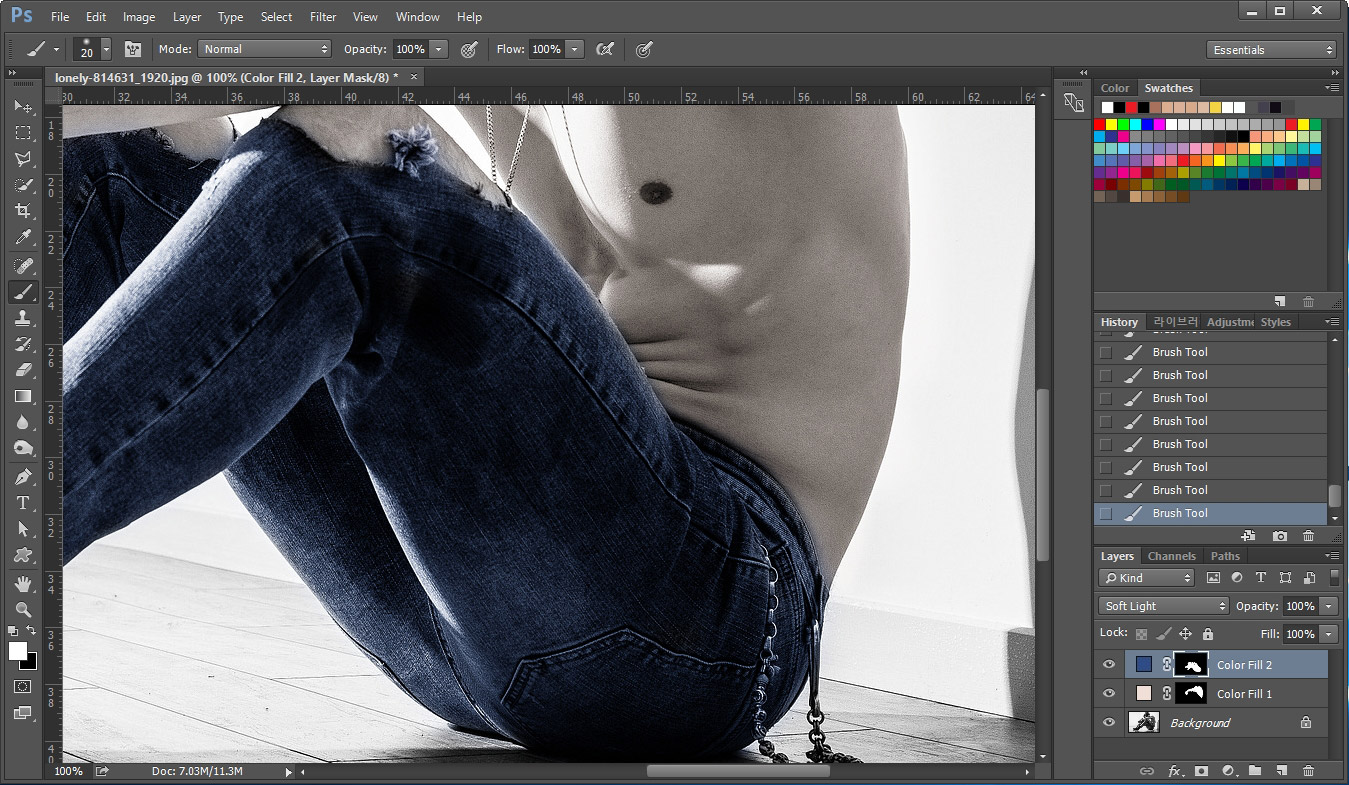Hide the Background layer

[x=1108, y=723]
